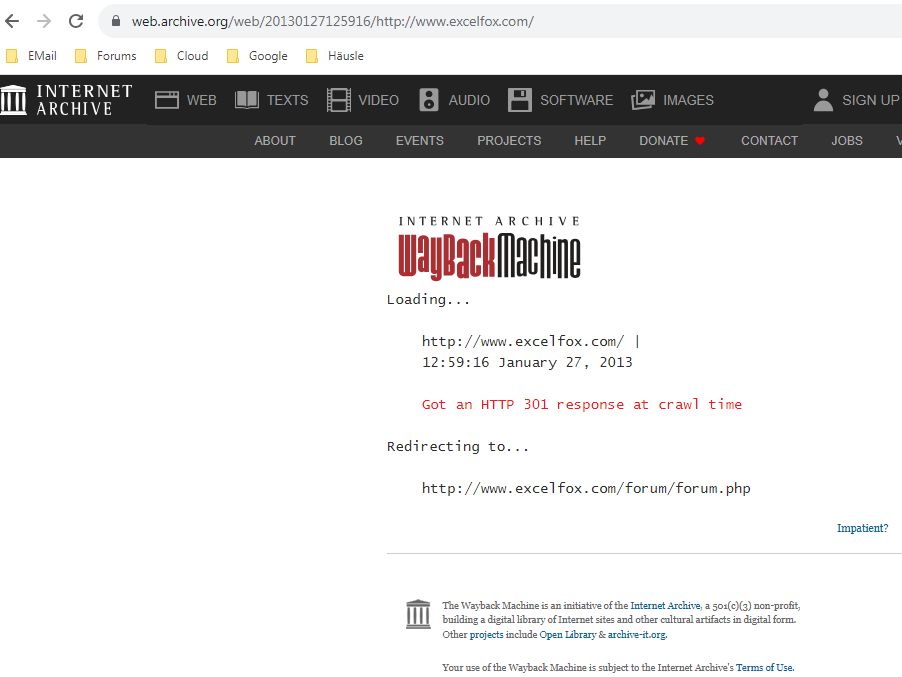902x677 pixels.
Task: Open the Forums bookmark folder
Action: [x=106, y=56]
